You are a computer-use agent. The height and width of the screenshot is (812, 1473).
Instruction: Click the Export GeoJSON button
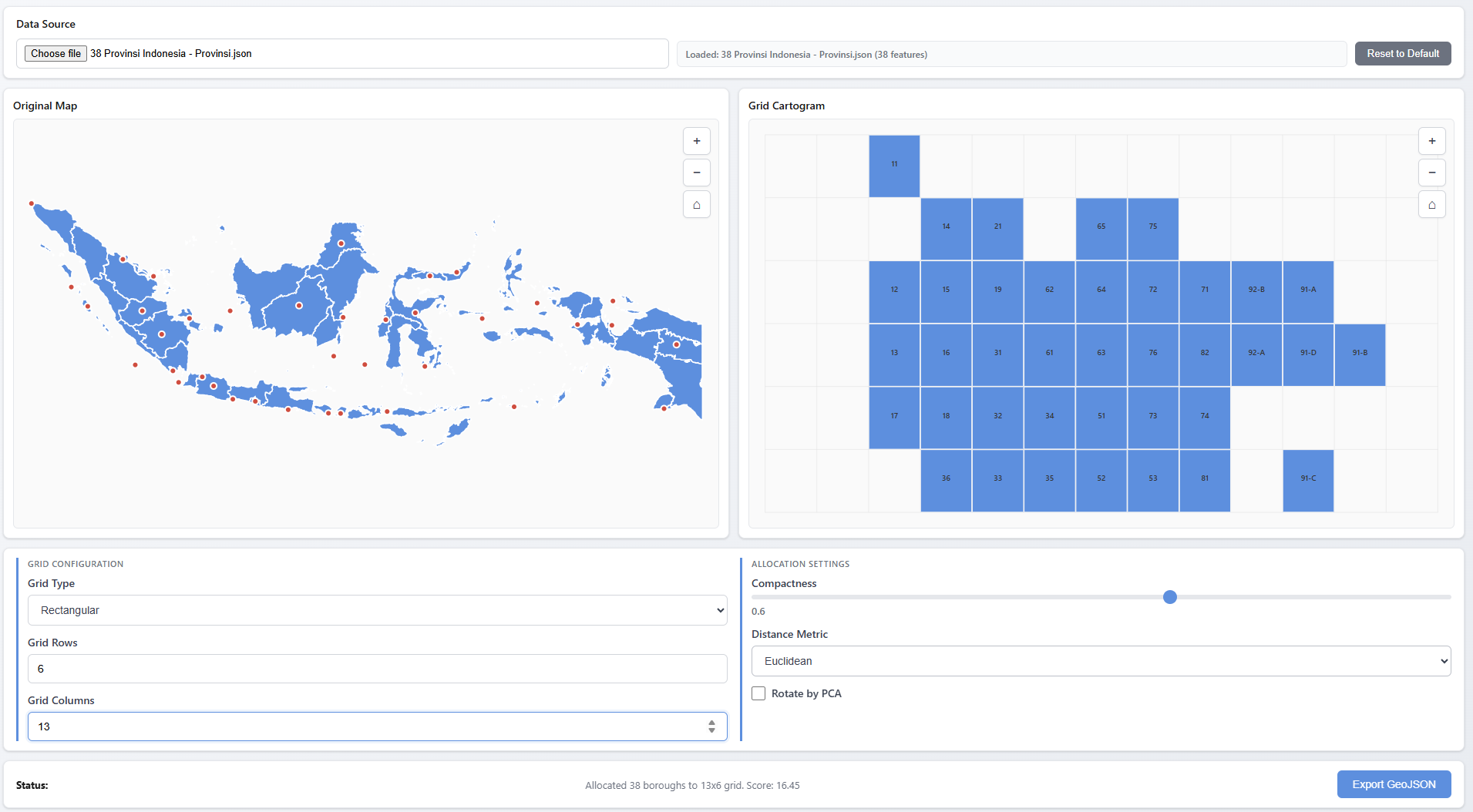click(x=1394, y=784)
